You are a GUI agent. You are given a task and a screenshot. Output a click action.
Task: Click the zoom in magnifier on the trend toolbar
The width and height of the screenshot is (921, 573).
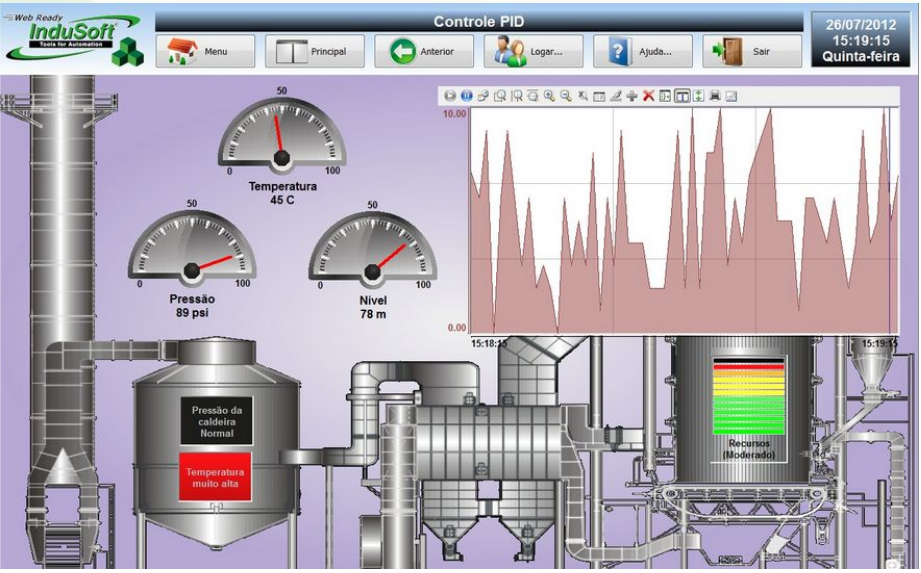(x=549, y=96)
